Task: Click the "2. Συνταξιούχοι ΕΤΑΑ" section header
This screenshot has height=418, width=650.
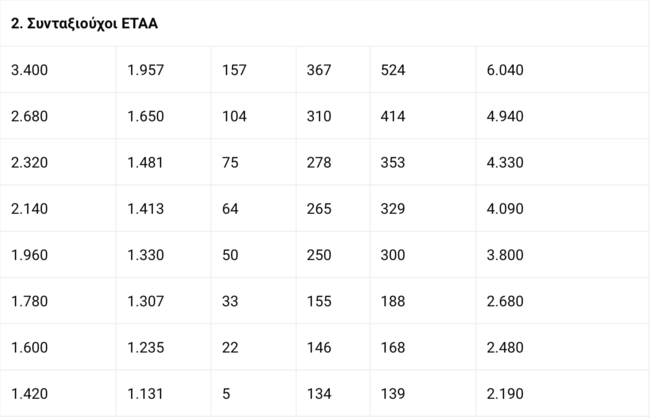Action: tap(84, 23)
